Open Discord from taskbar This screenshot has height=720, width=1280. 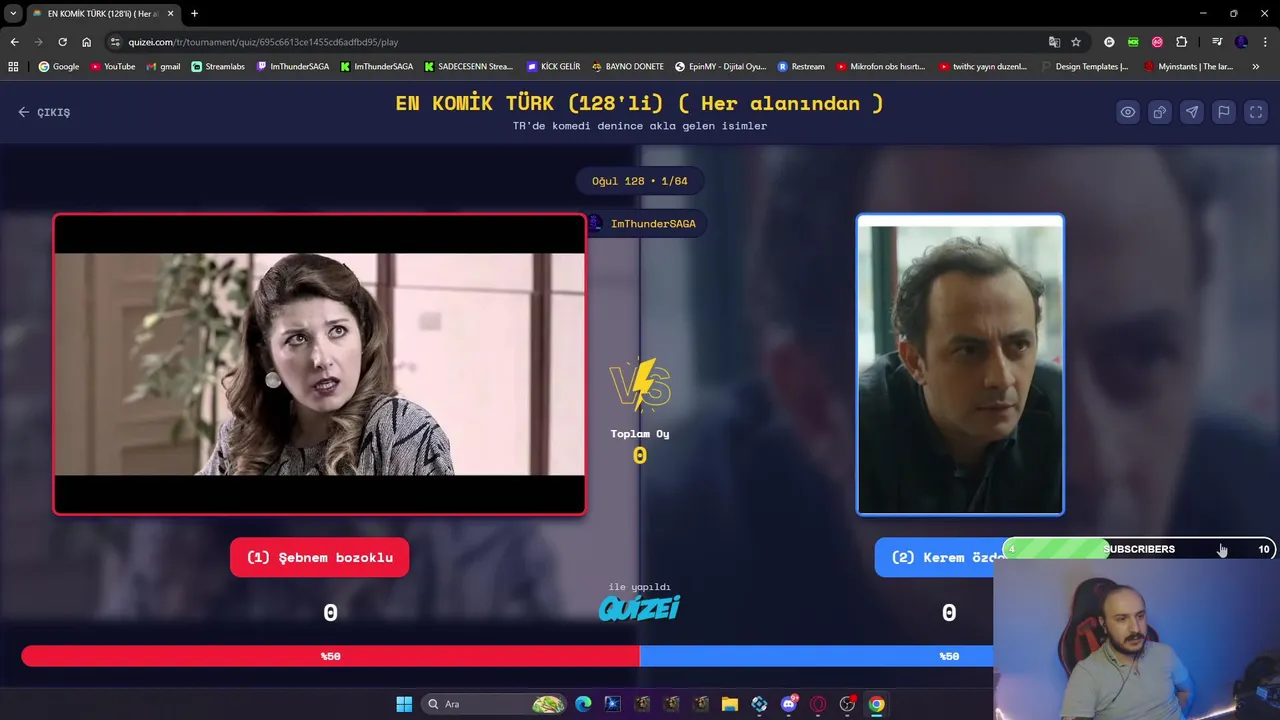click(x=789, y=704)
